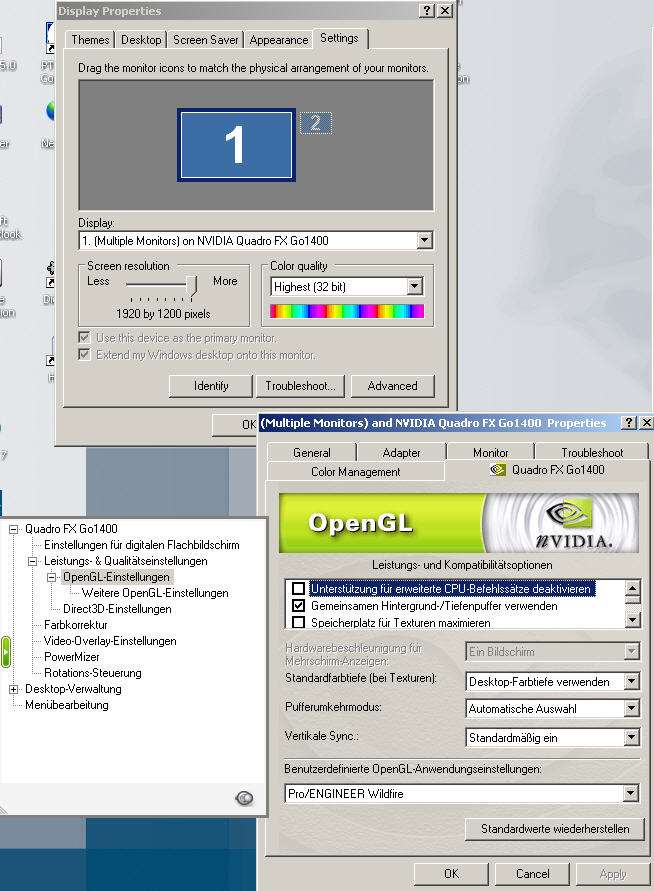Select 'Farbkorrektur' tree item
Image resolution: width=654 pixels, height=891 pixels.
[76, 624]
